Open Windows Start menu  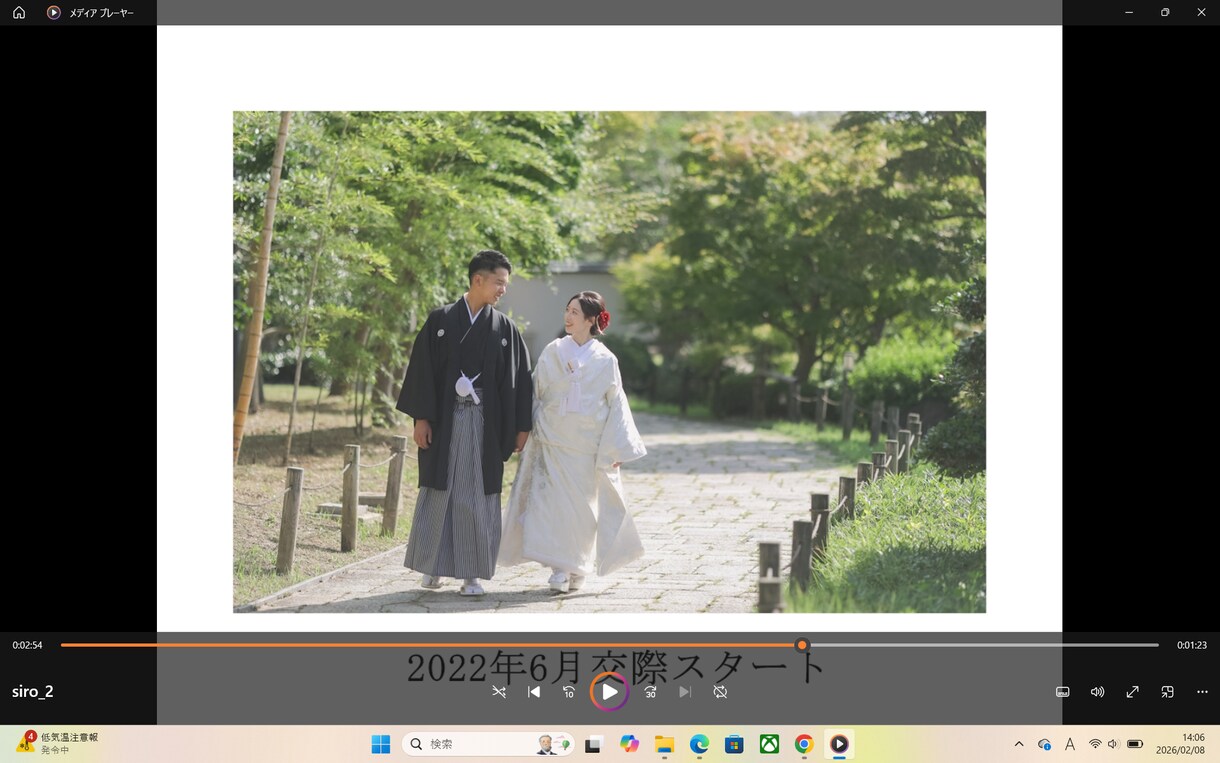pos(381,744)
